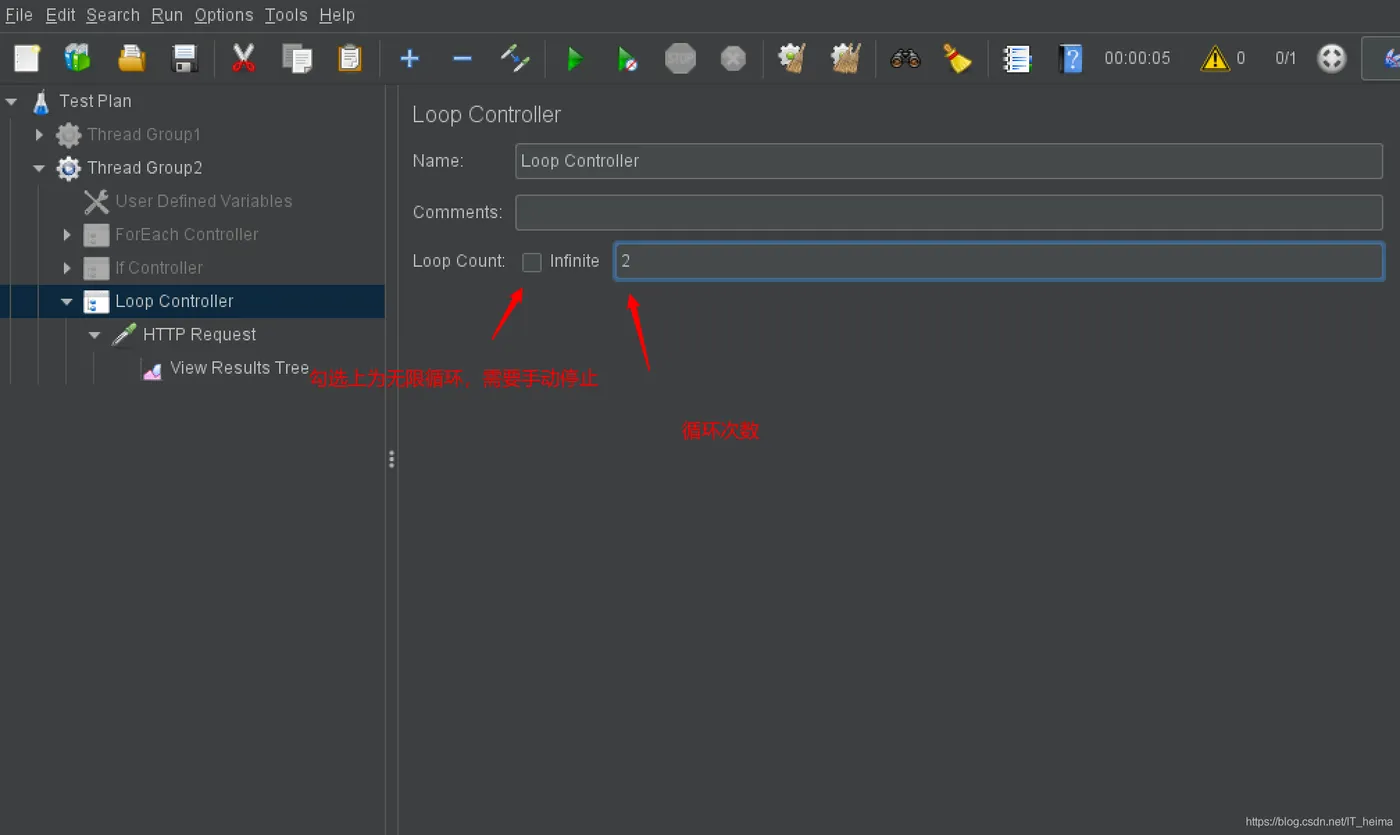This screenshot has width=1400, height=835.
Task: Select View Results Tree listener
Action: tap(240, 368)
